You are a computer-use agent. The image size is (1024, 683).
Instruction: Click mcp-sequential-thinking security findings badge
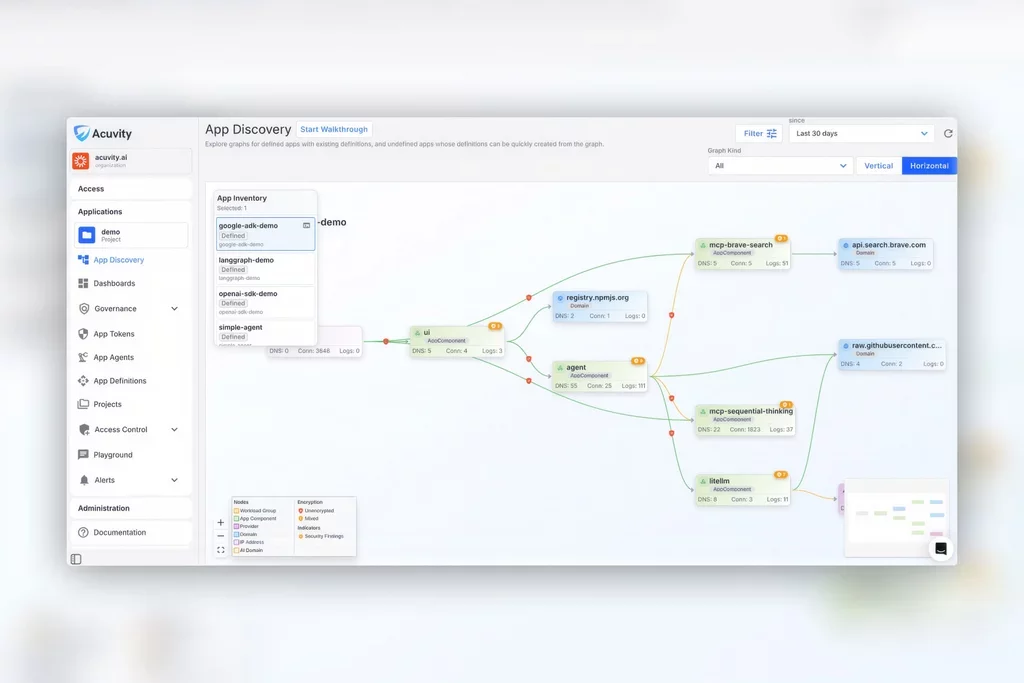[786, 405]
